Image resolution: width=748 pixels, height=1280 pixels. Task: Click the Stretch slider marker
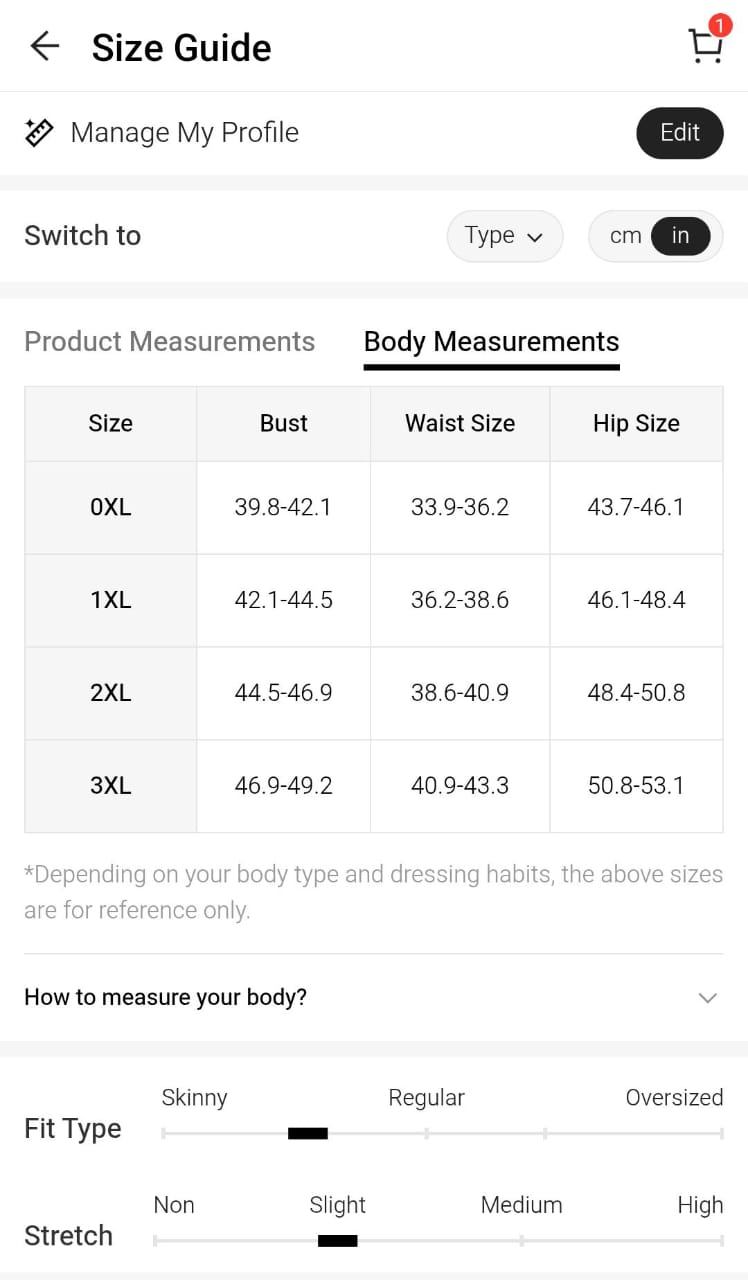click(337, 1241)
